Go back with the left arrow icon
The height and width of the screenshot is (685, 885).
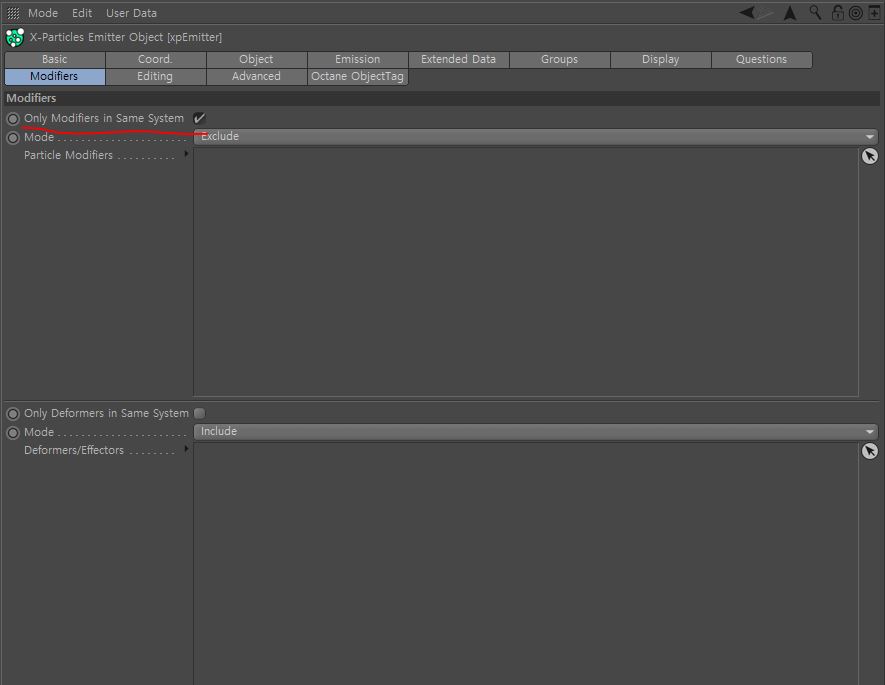(x=747, y=12)
